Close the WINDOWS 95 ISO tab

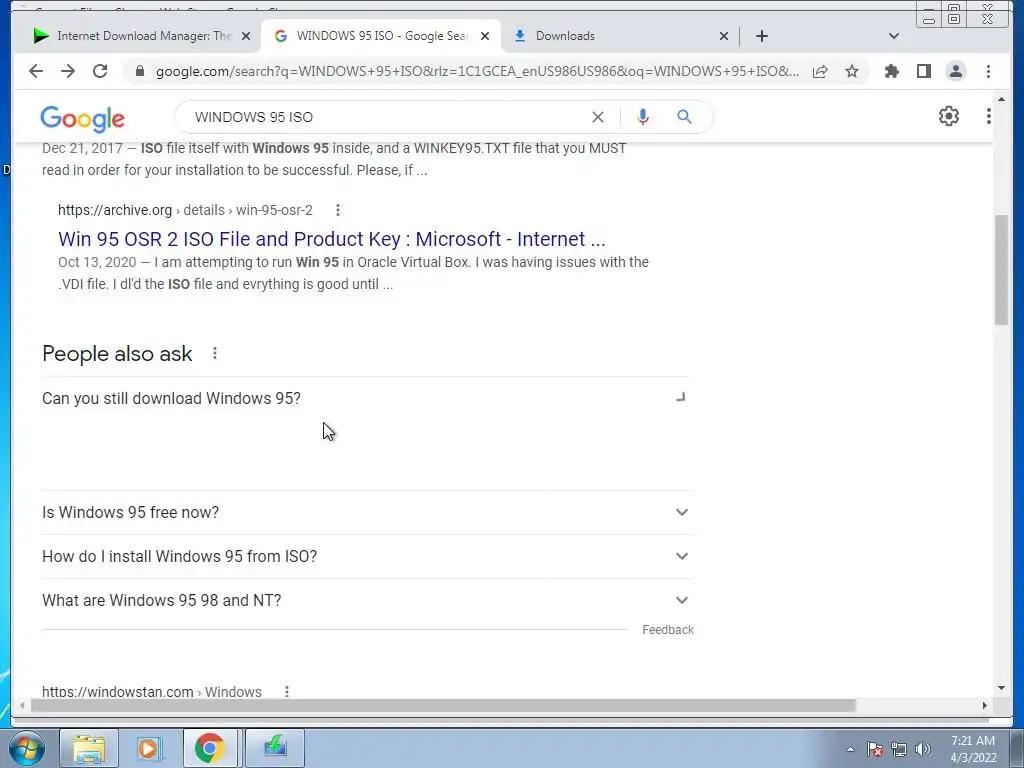485,36
